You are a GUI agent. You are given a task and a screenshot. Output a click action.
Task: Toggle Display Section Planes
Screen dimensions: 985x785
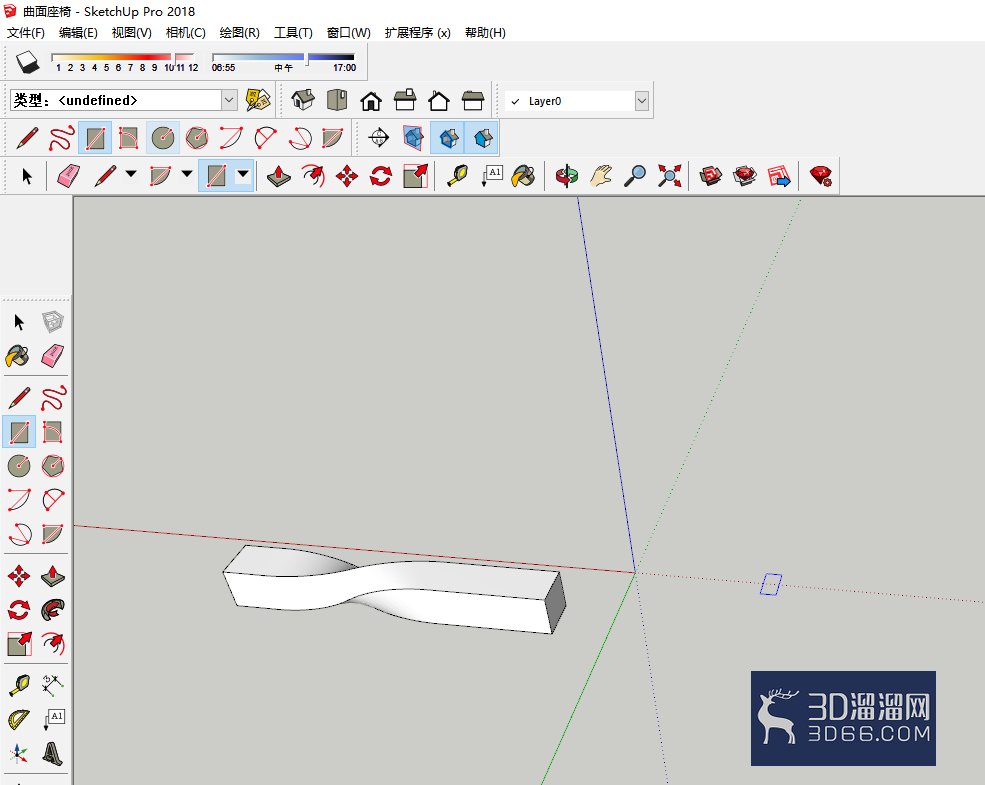[x=413, y=138]
